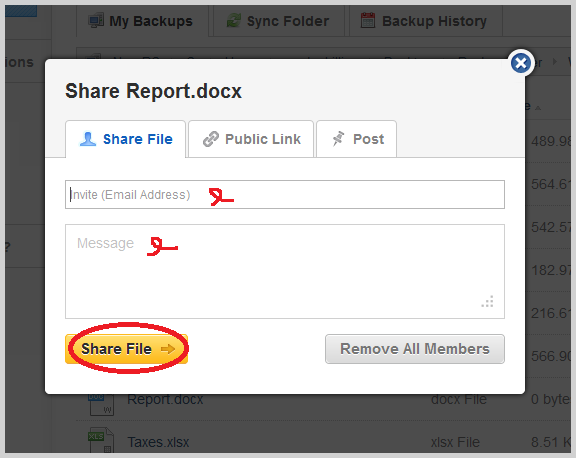Click the calendar icon beside Backup History

tap(368, 20)
